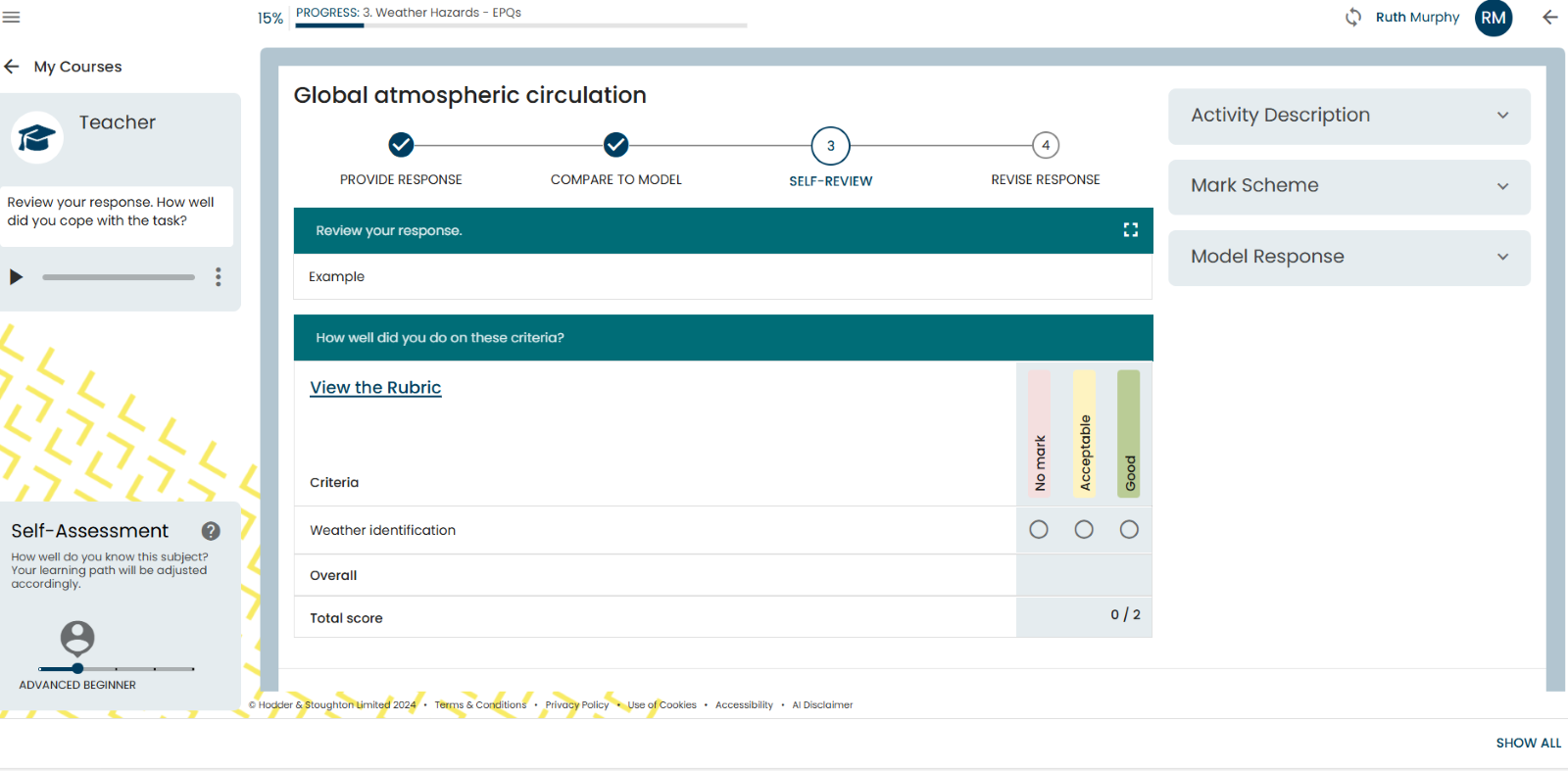Expand the Mark Scheme section

[1349, 186]
